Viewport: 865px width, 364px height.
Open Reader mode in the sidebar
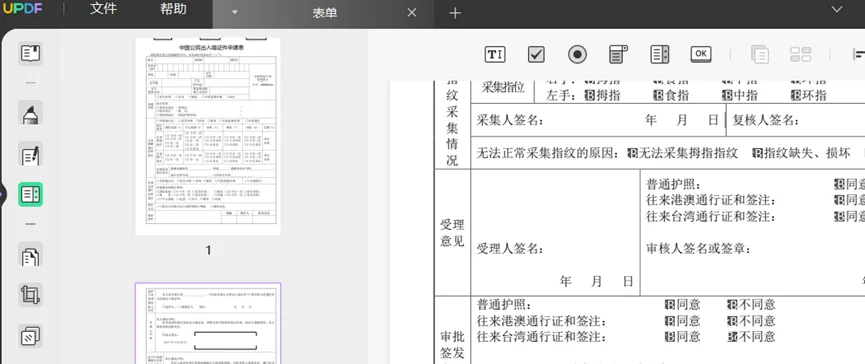point(30,53)
